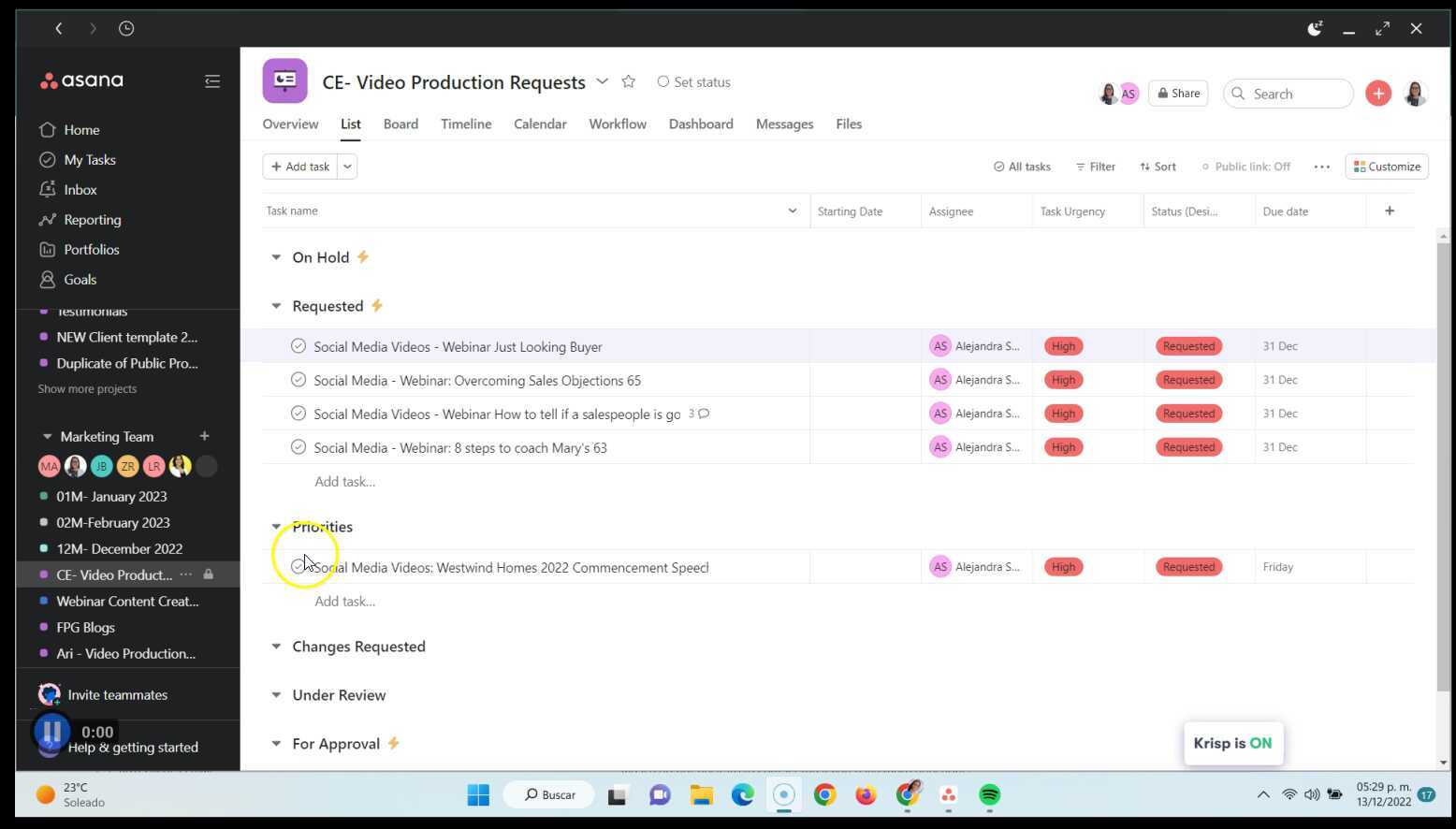
Task: Switch to the Board tab
Action: (x=400, y=124)
